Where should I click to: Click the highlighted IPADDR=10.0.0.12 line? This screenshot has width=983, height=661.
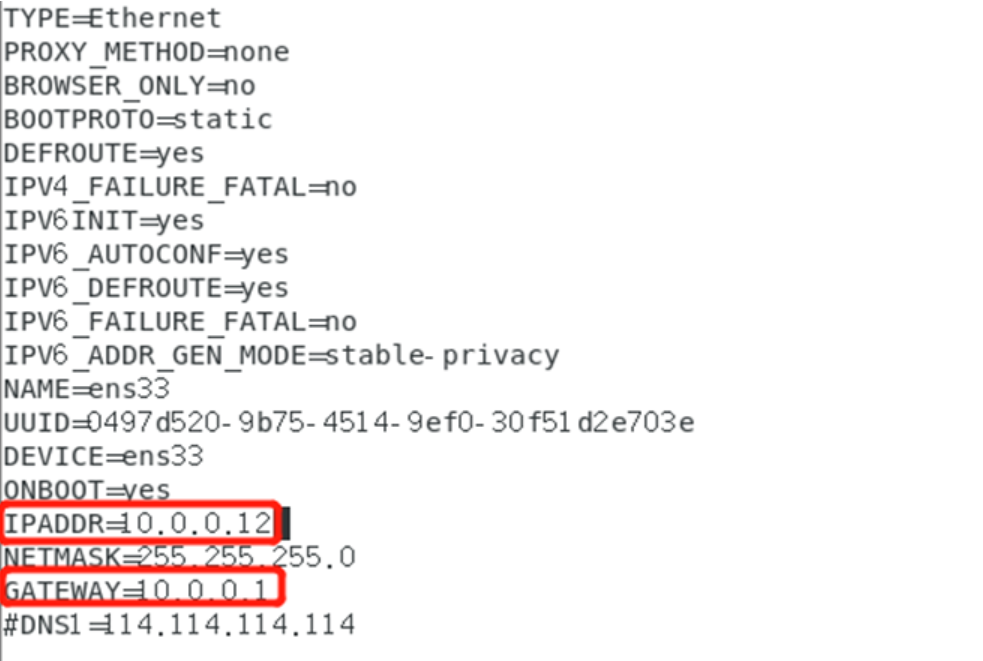coord(138,523)
